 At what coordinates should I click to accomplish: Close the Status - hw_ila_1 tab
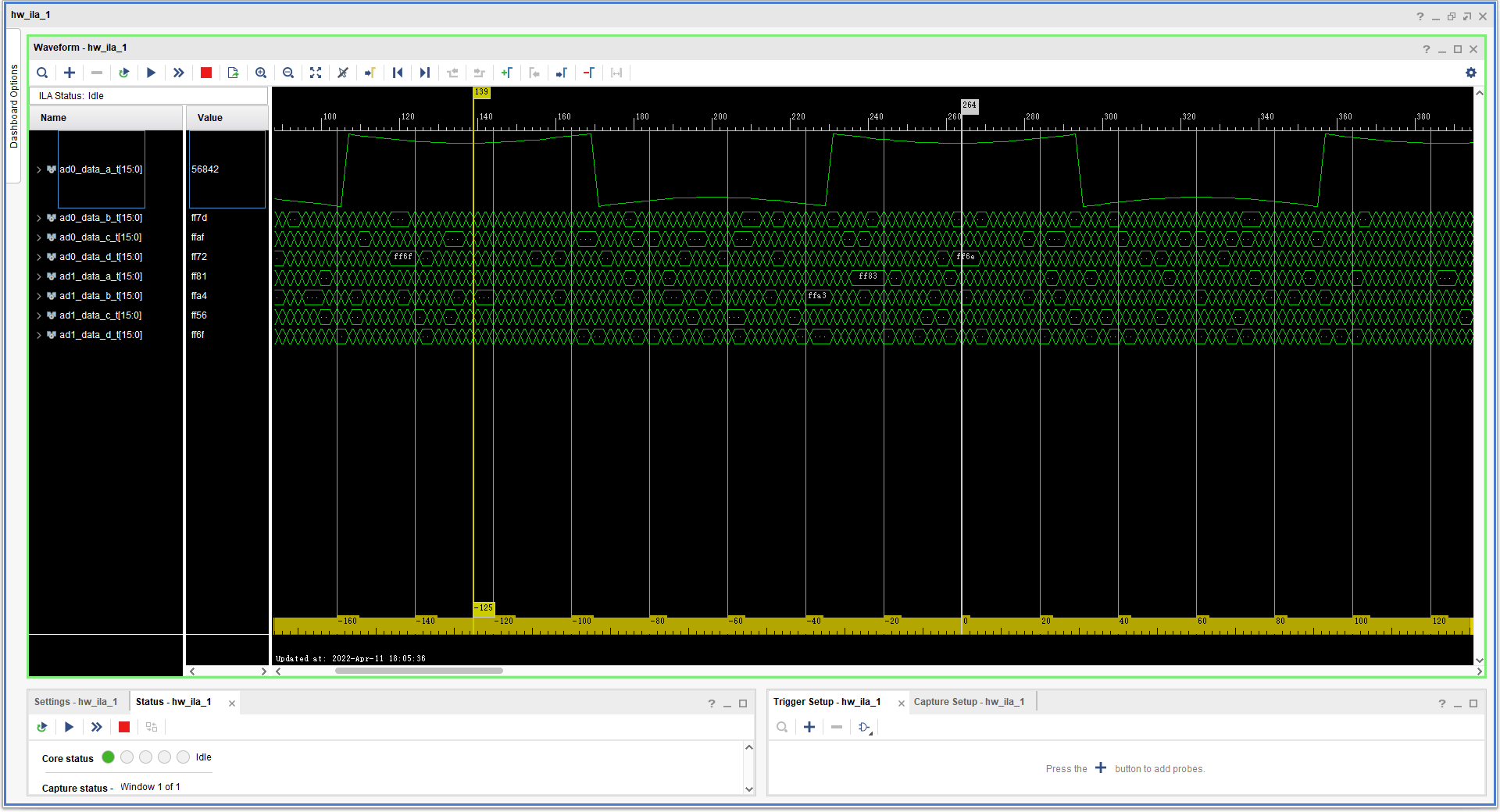pos(232,703)
